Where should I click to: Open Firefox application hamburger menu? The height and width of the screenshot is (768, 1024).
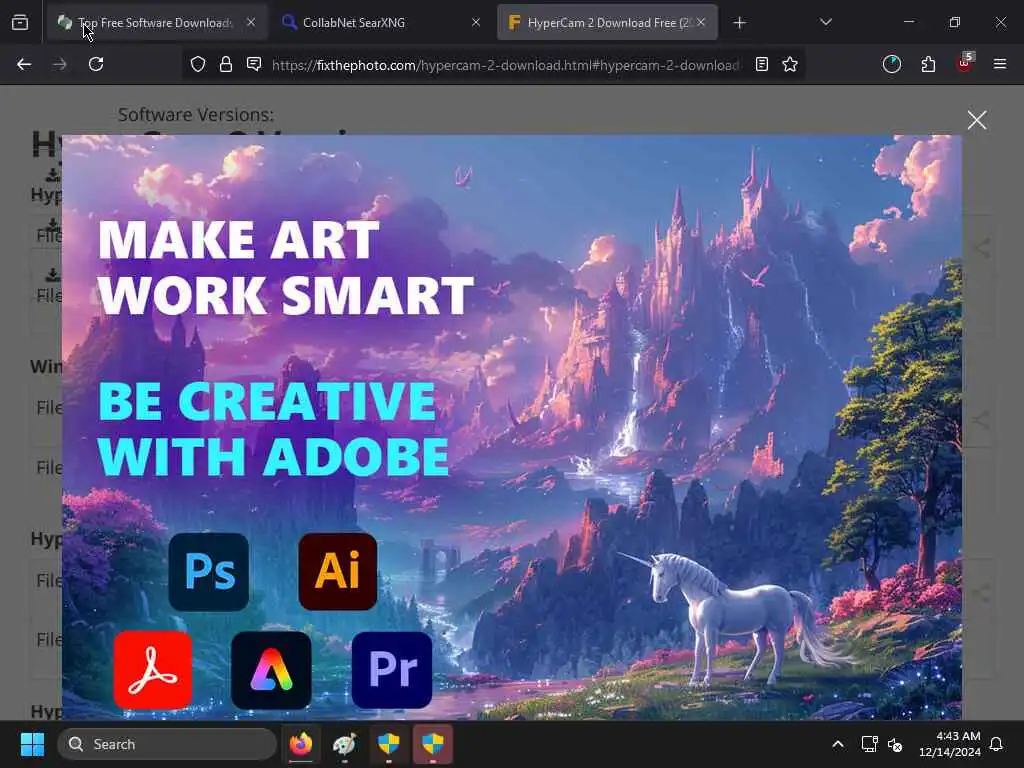999,64
